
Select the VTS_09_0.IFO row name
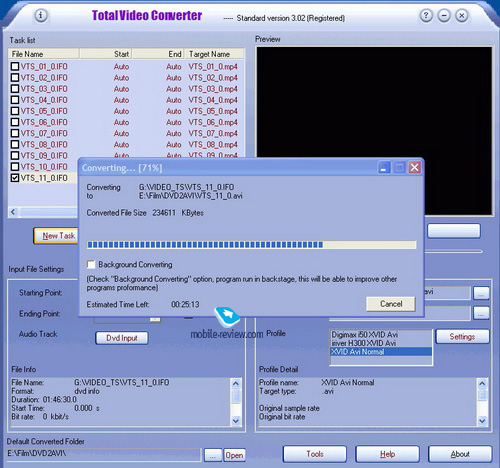[44, 155]
